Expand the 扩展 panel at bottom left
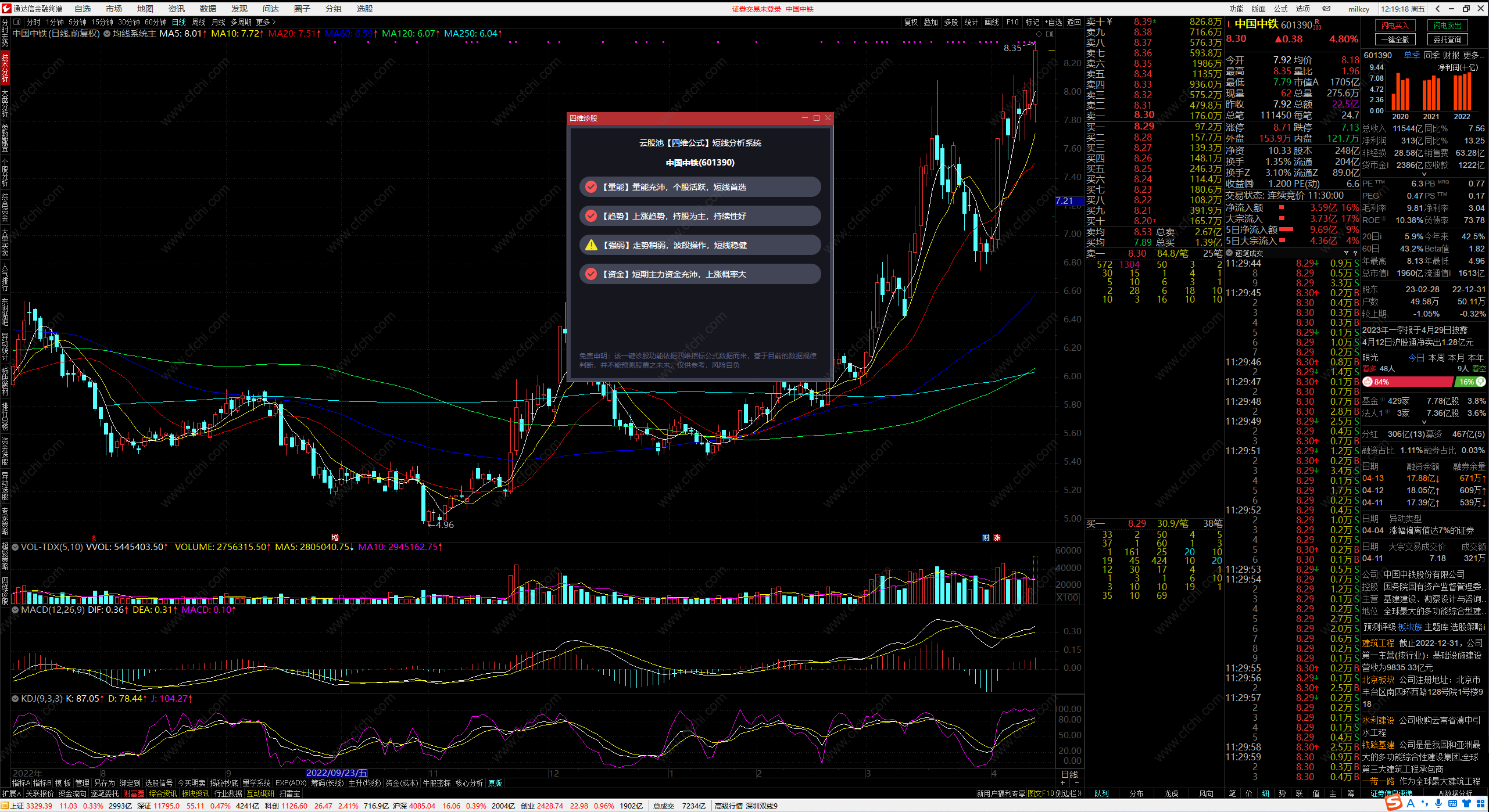 coord(11,793)
